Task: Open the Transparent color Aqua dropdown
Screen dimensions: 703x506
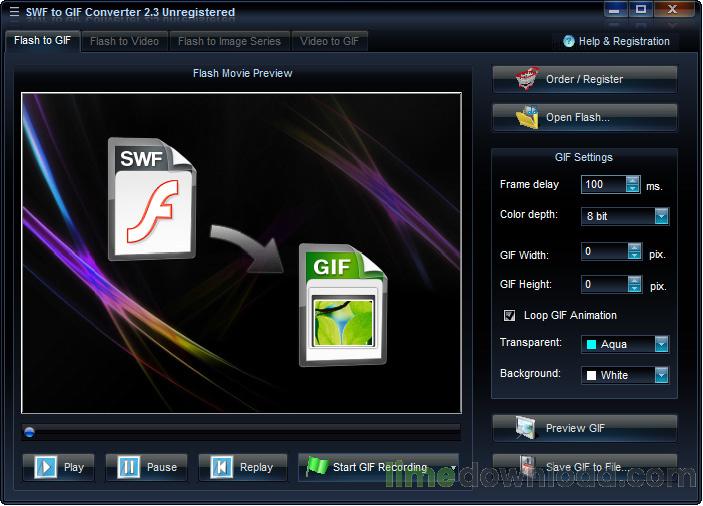Action: [x=661, y=344]
